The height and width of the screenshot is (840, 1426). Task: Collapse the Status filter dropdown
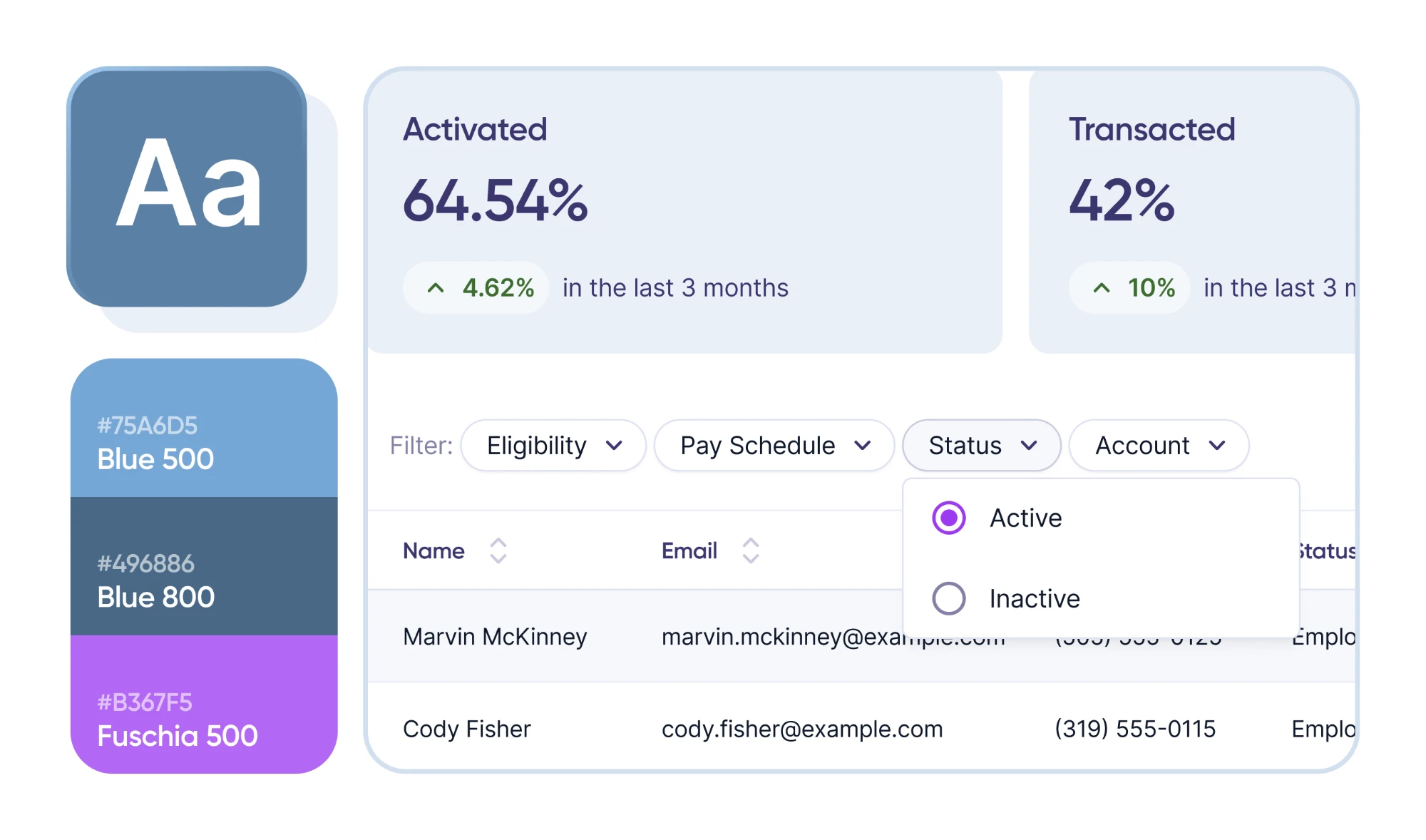pyautogui.click(x=982, y=446)
